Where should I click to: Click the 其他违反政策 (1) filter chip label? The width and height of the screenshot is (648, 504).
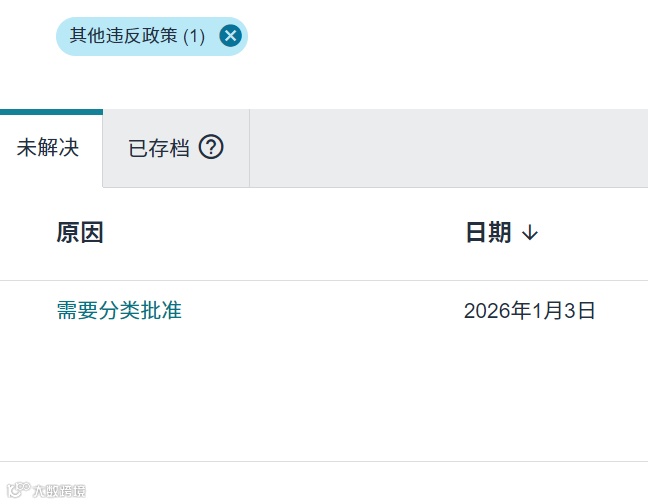click(137, 36)
